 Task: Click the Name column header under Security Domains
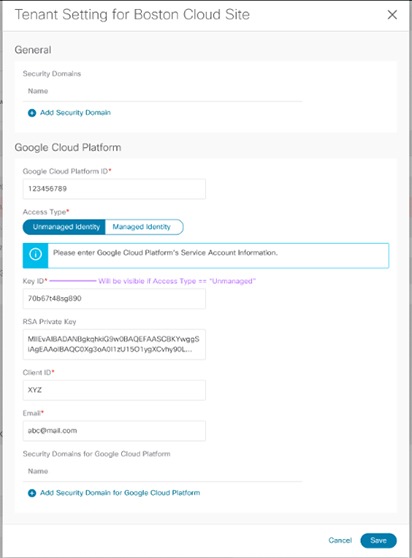tap(38, 91)
